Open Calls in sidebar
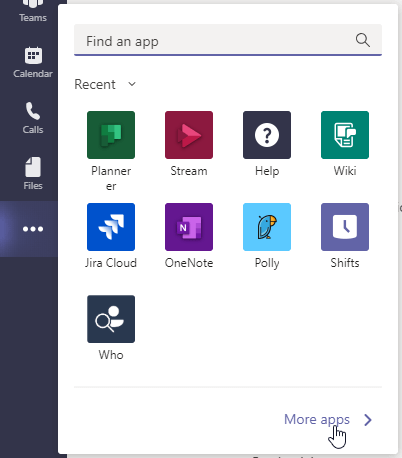This screenshot has width=402, height=458. click(x=33, y=118)
